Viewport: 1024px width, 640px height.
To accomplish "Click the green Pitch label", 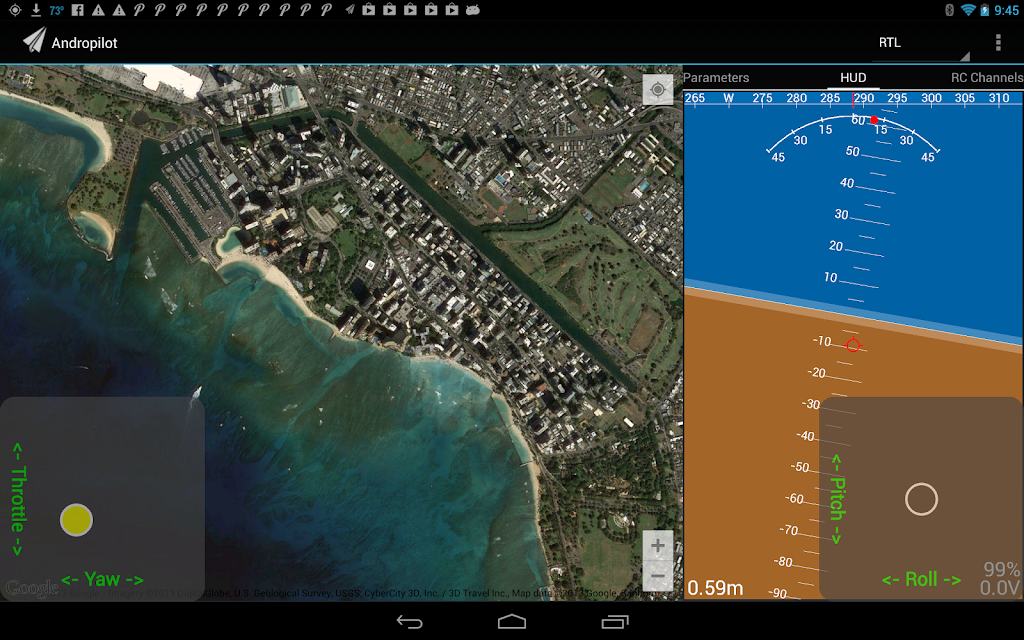I will point(837,500).
